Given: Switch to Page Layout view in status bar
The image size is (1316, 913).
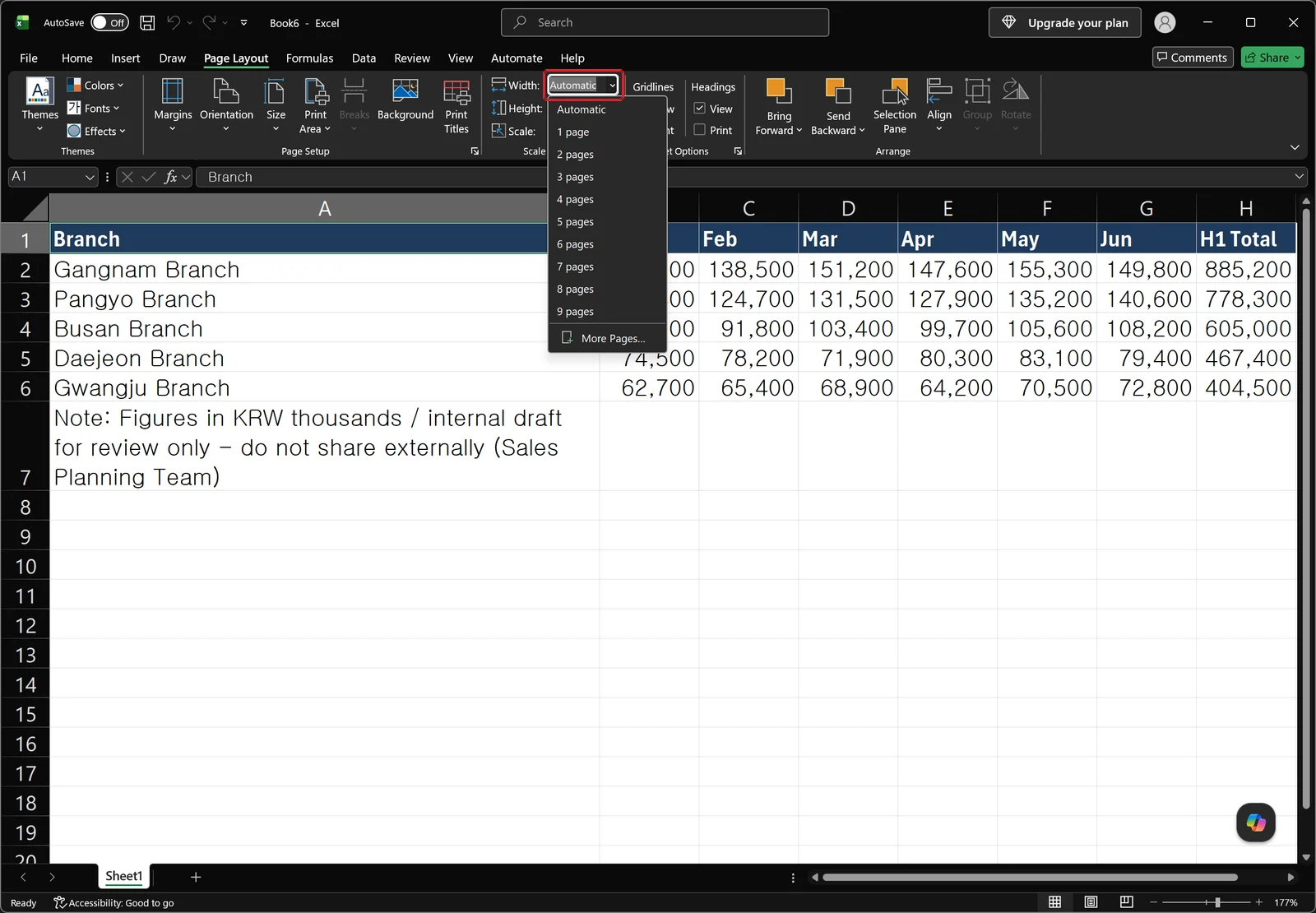Looking at the screenshot, I should [1091, 902].
